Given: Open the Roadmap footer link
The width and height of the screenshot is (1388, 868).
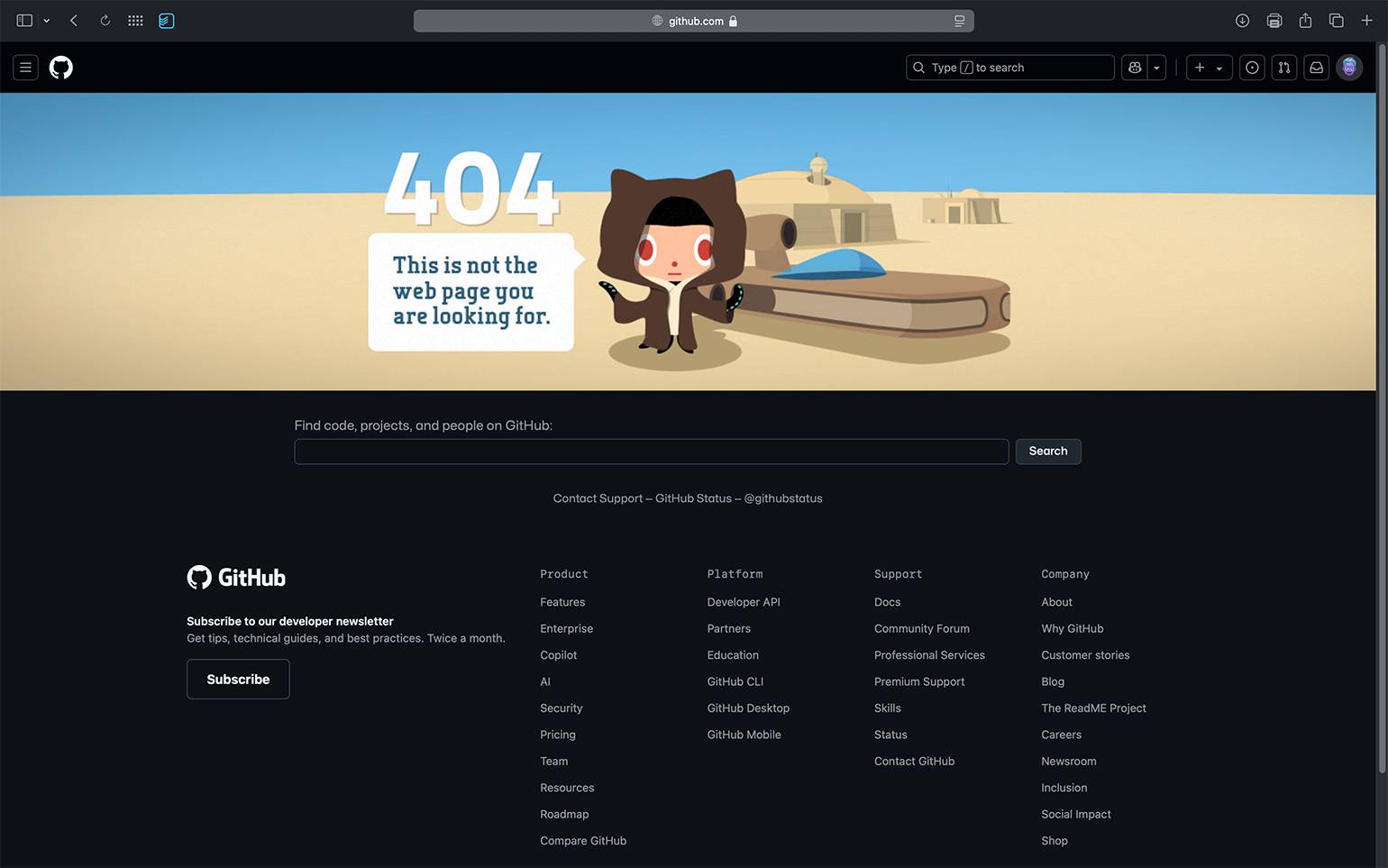Looking at the screenshot, I should point(564,815).
